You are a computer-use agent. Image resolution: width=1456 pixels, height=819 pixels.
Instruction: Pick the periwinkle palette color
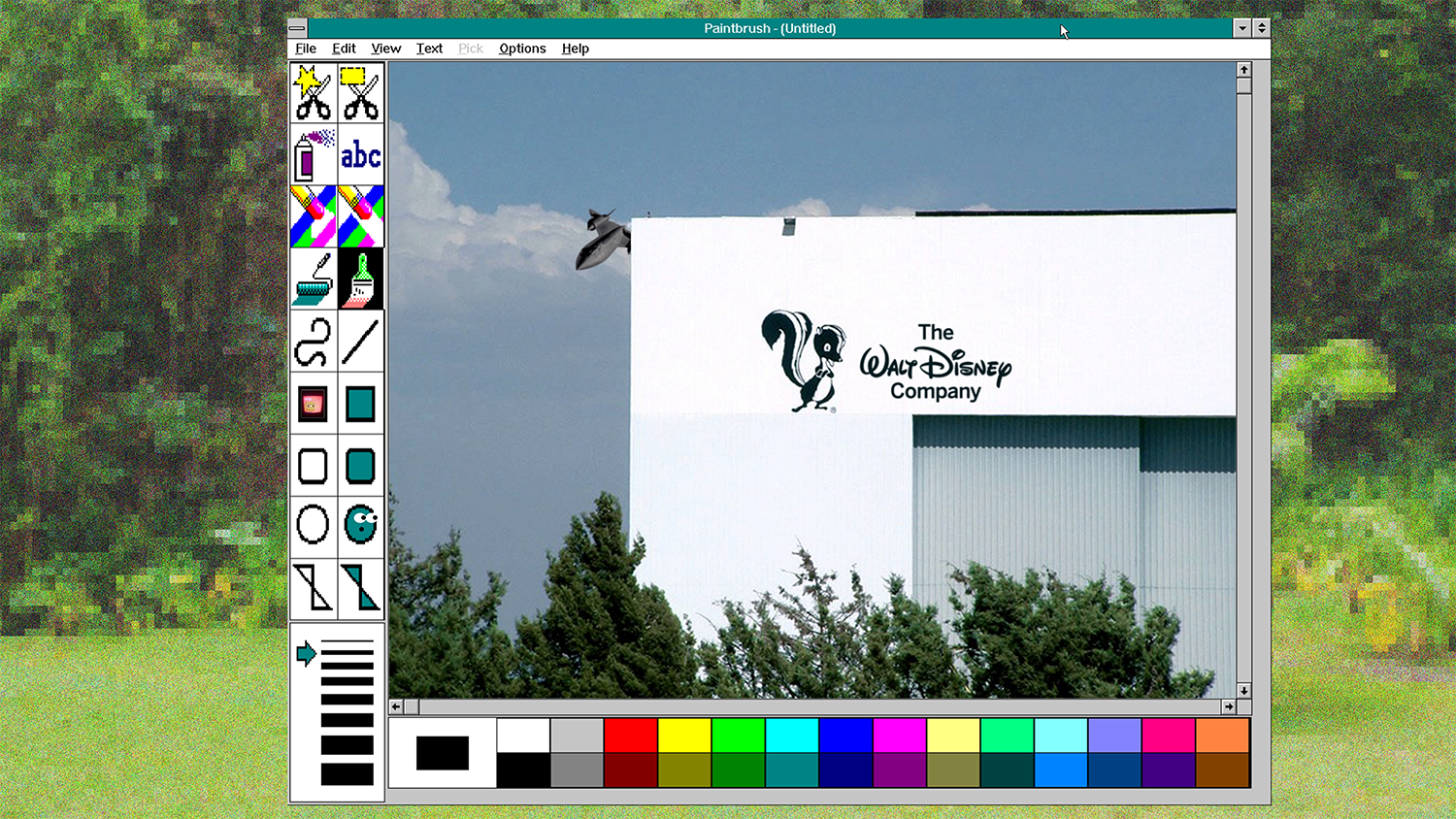pos(1115,736)
